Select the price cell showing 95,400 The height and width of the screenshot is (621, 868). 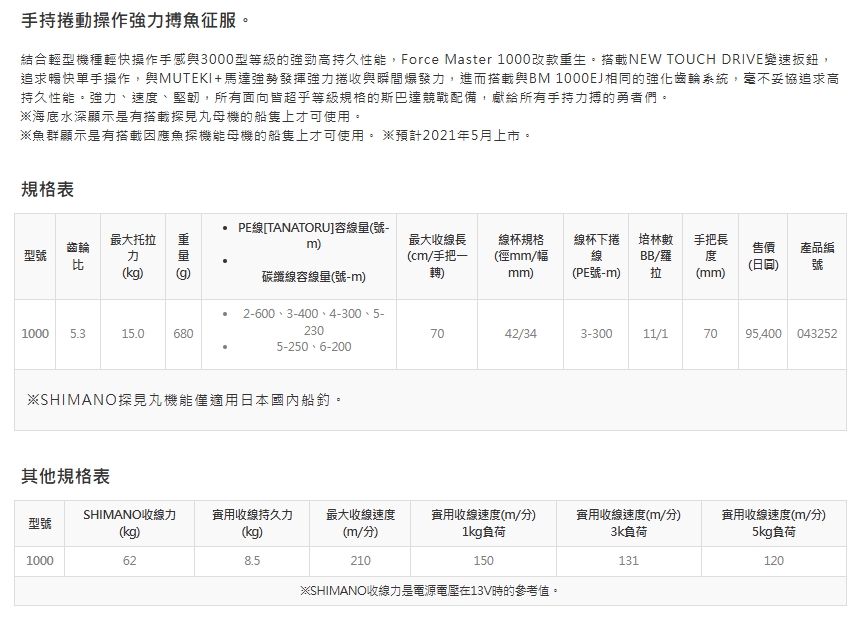point(764,334)
